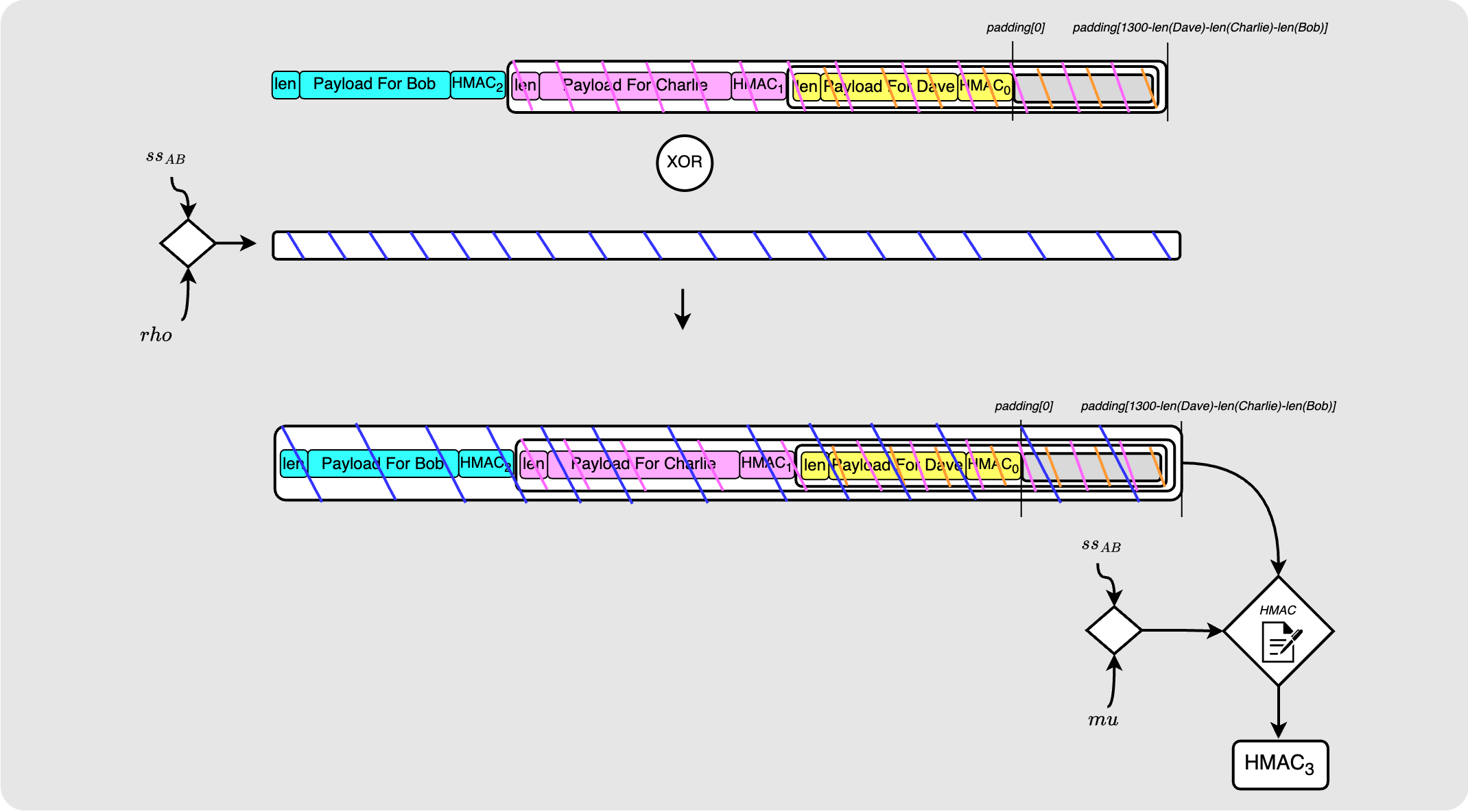Click the HMAC signing document icon
1468x812 pixels.
tap(1279, 642)
